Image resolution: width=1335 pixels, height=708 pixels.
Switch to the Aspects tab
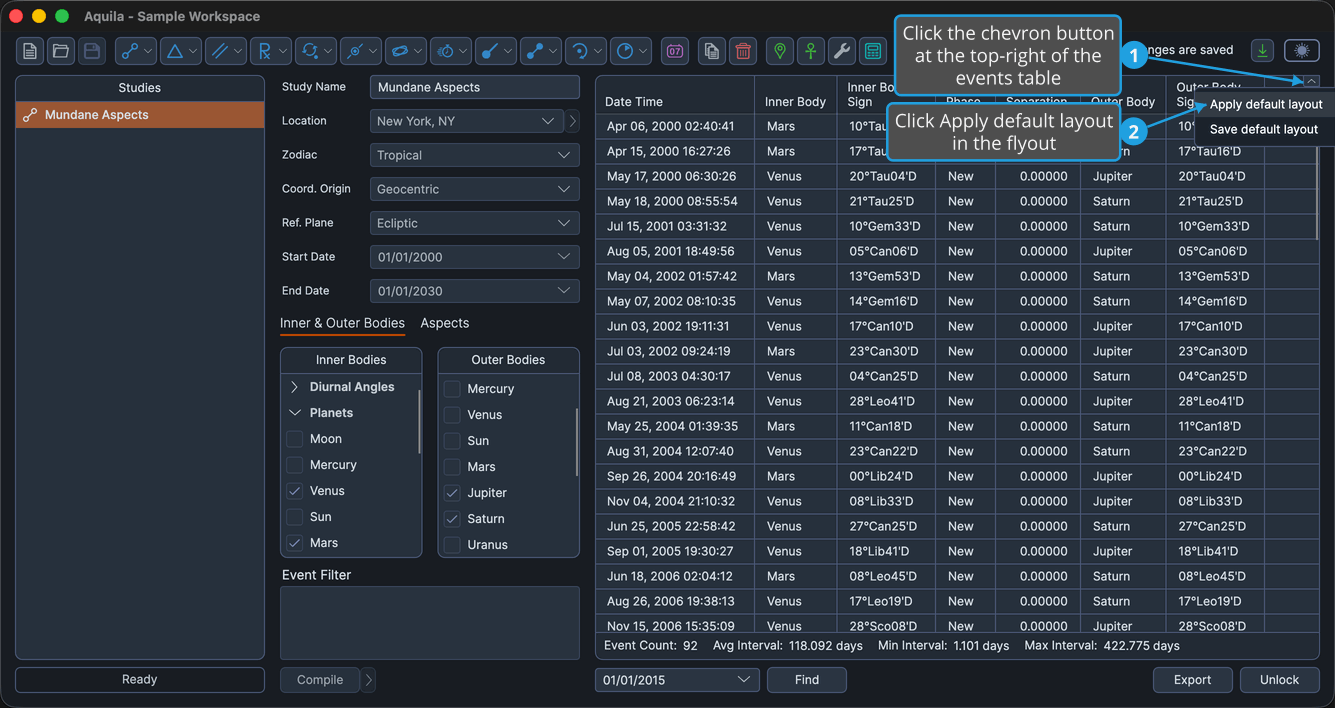(x=445, y=323)
